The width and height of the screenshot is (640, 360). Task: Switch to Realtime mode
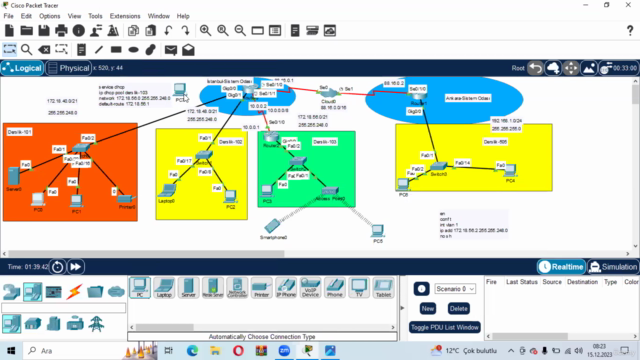pos(561,267)
